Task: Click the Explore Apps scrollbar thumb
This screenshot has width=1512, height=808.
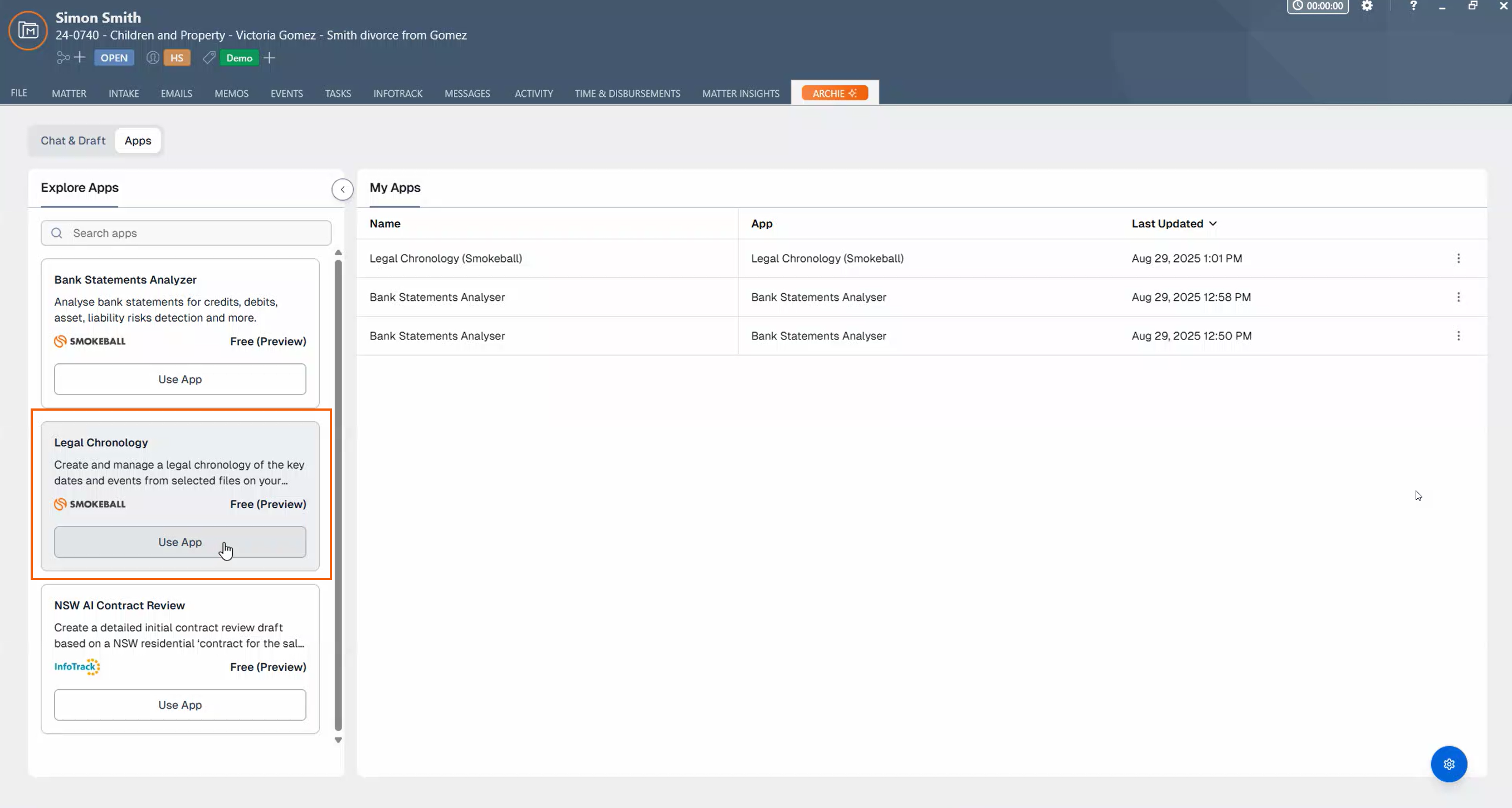Action: point(338,494)
